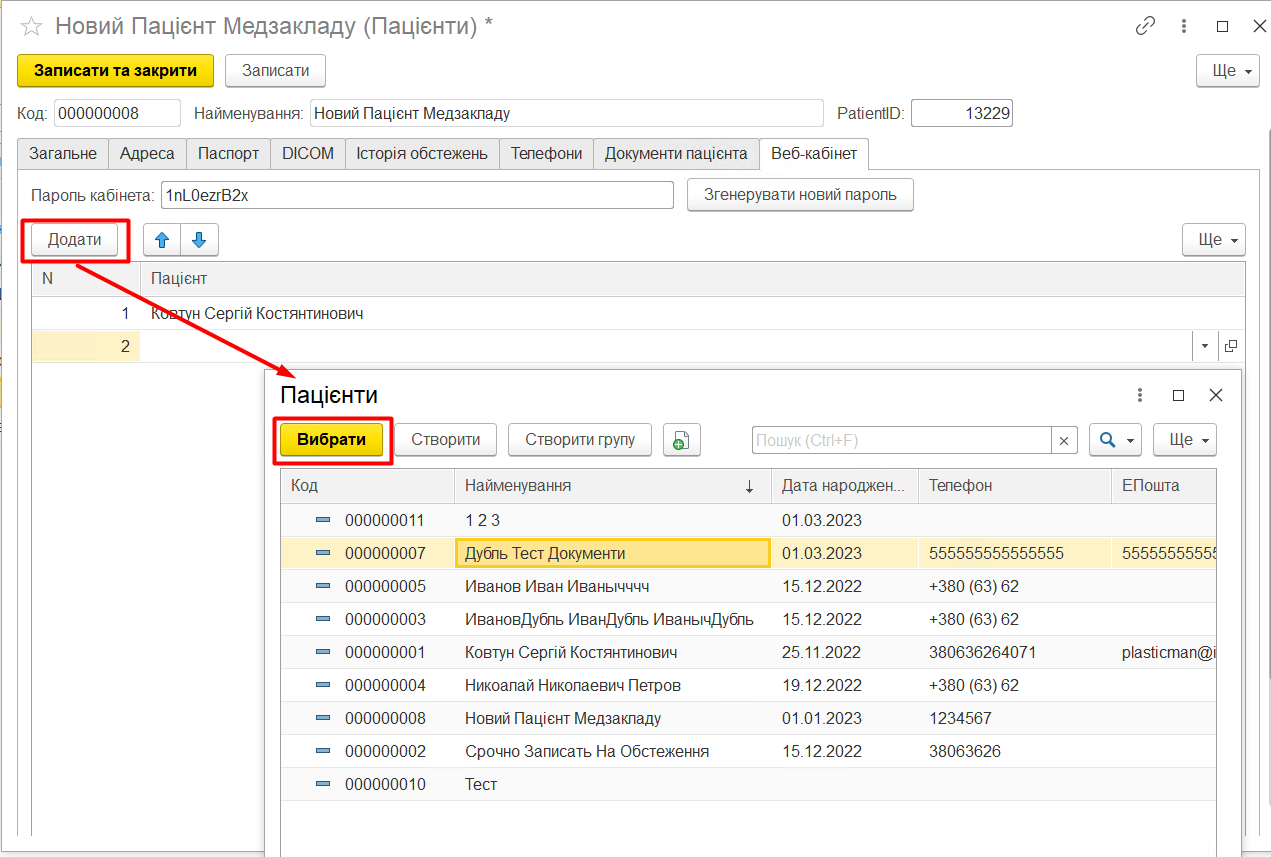Switch to the DICOM tab
The height and width of the screenshot is (857, 1271).
click(x=308, y=153)
